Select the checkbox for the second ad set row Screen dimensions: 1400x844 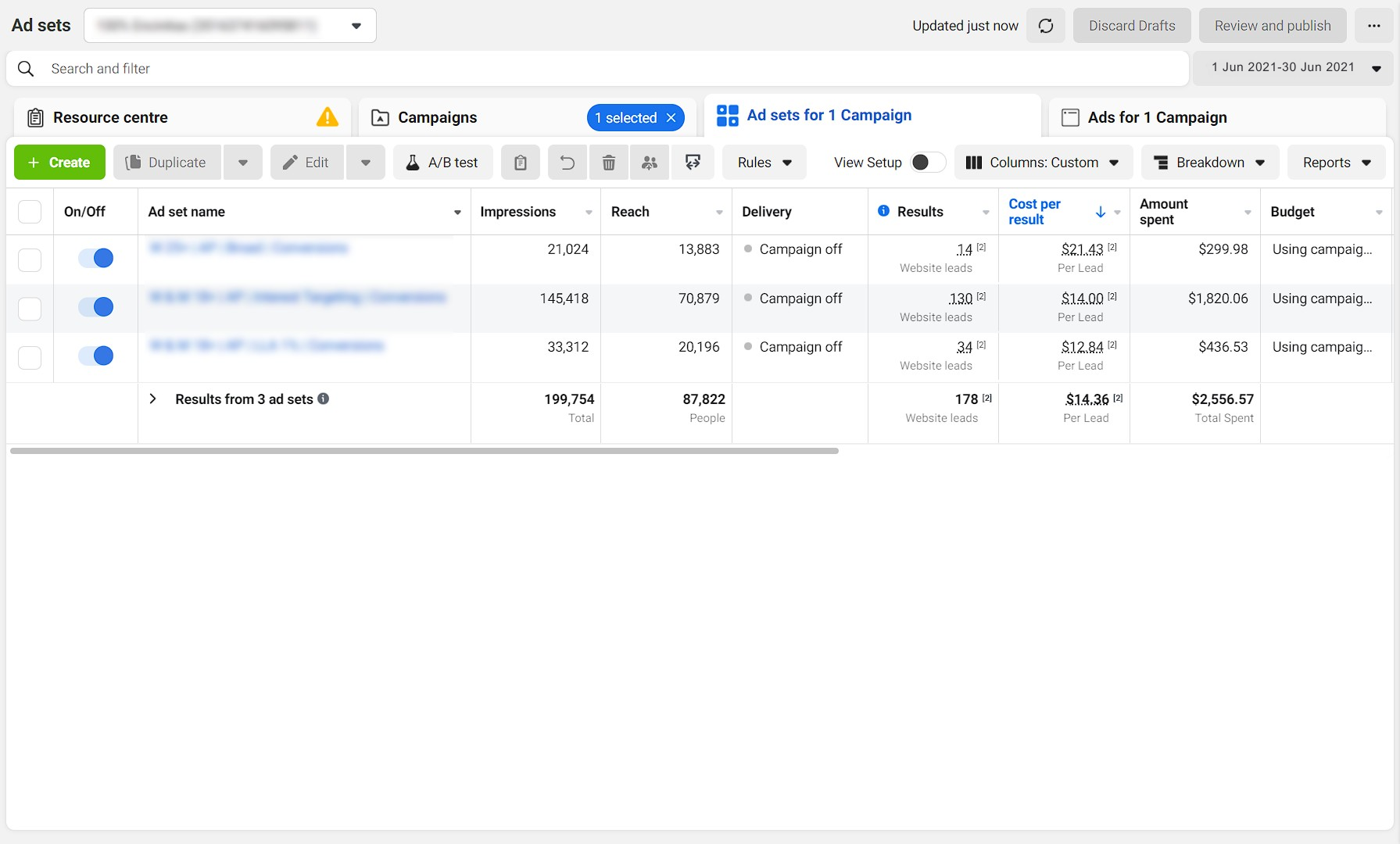29,308
